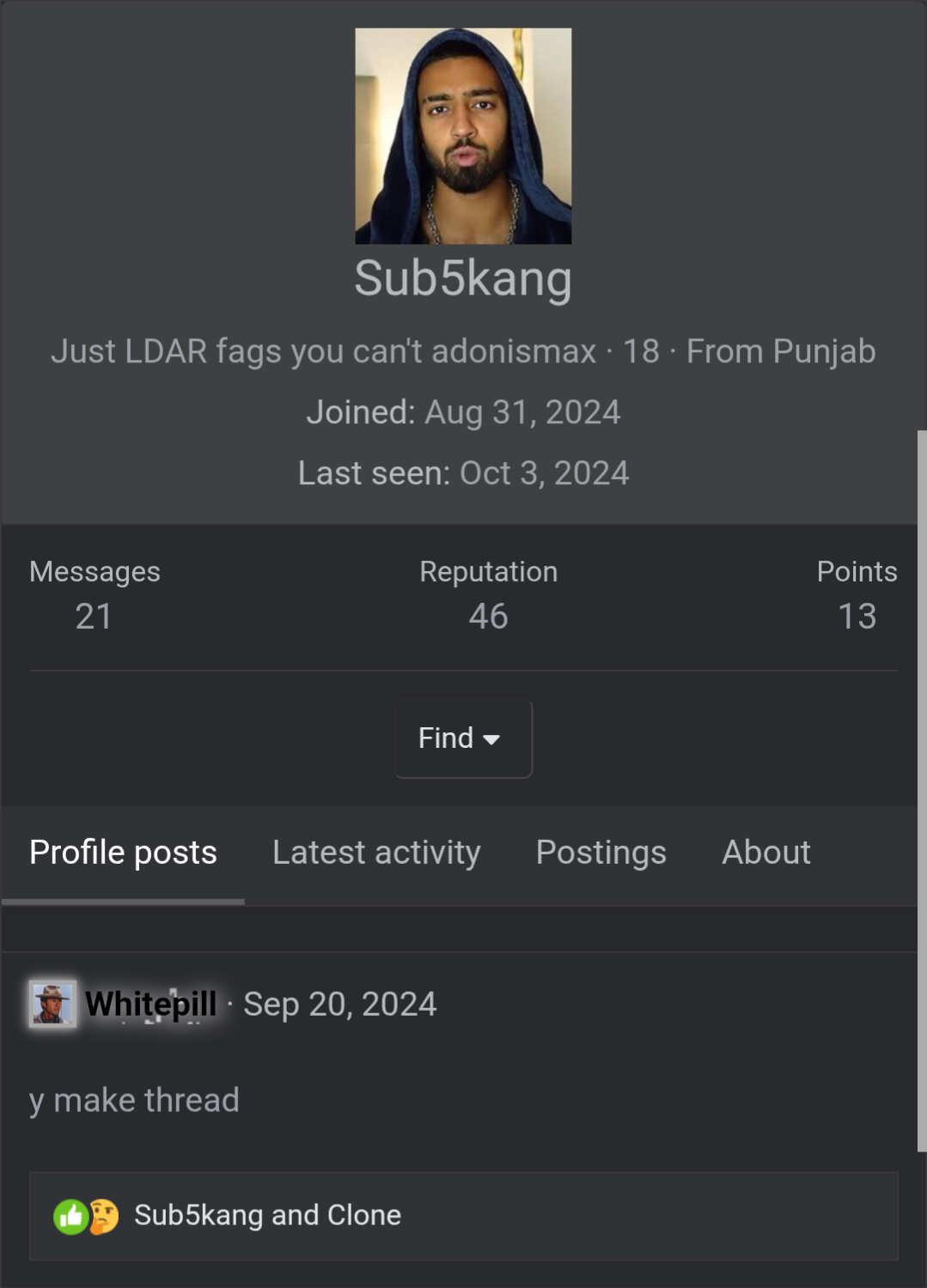This screenshot has width=927, height=1288.
Task: Open the Points count 13
Action: tap(857, 617)
